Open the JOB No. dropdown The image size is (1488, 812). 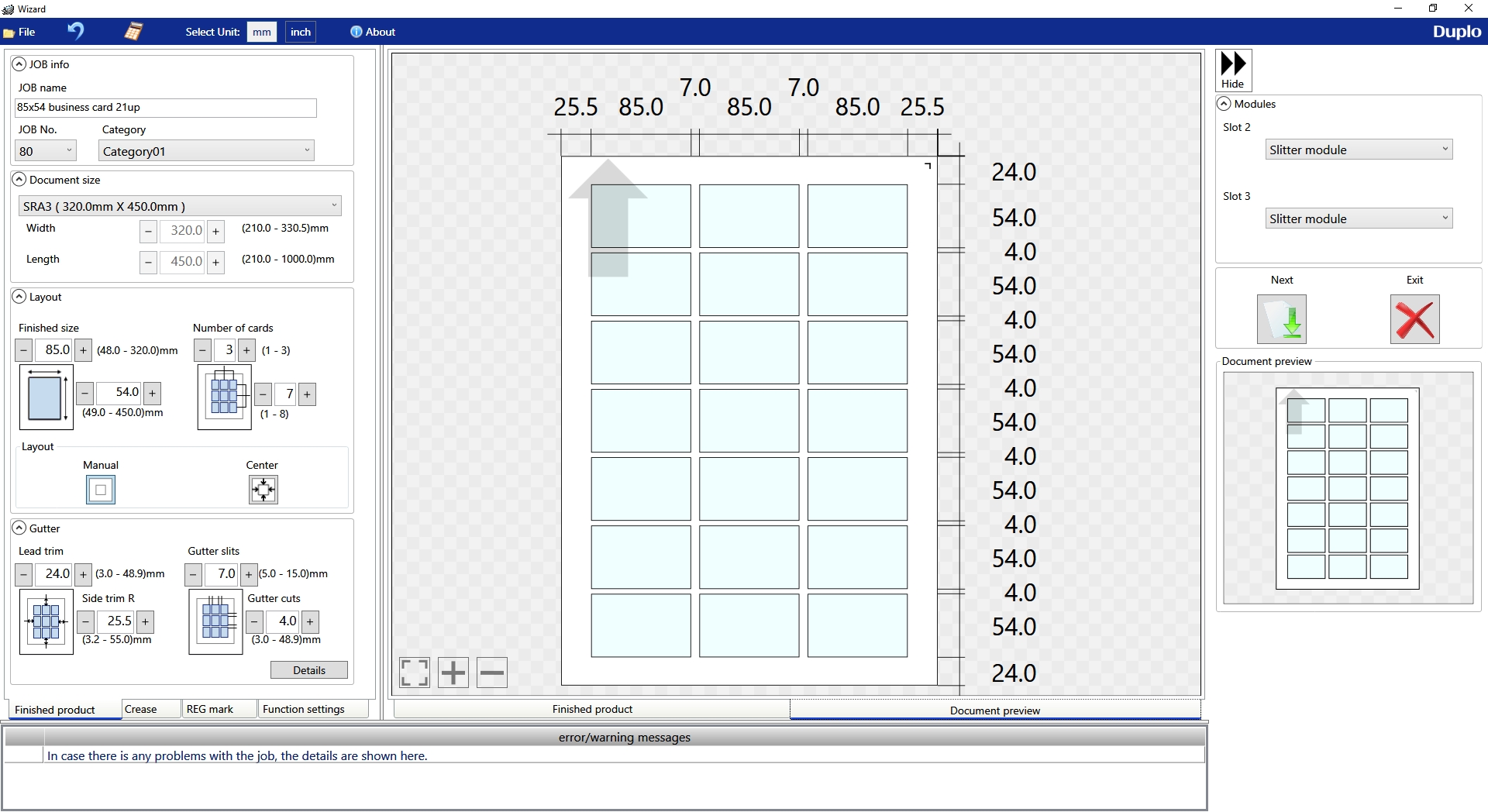46,151
